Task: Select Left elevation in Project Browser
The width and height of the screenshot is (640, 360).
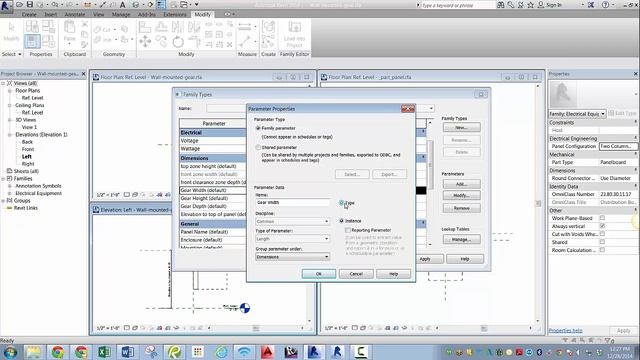Action: point(27,157)
